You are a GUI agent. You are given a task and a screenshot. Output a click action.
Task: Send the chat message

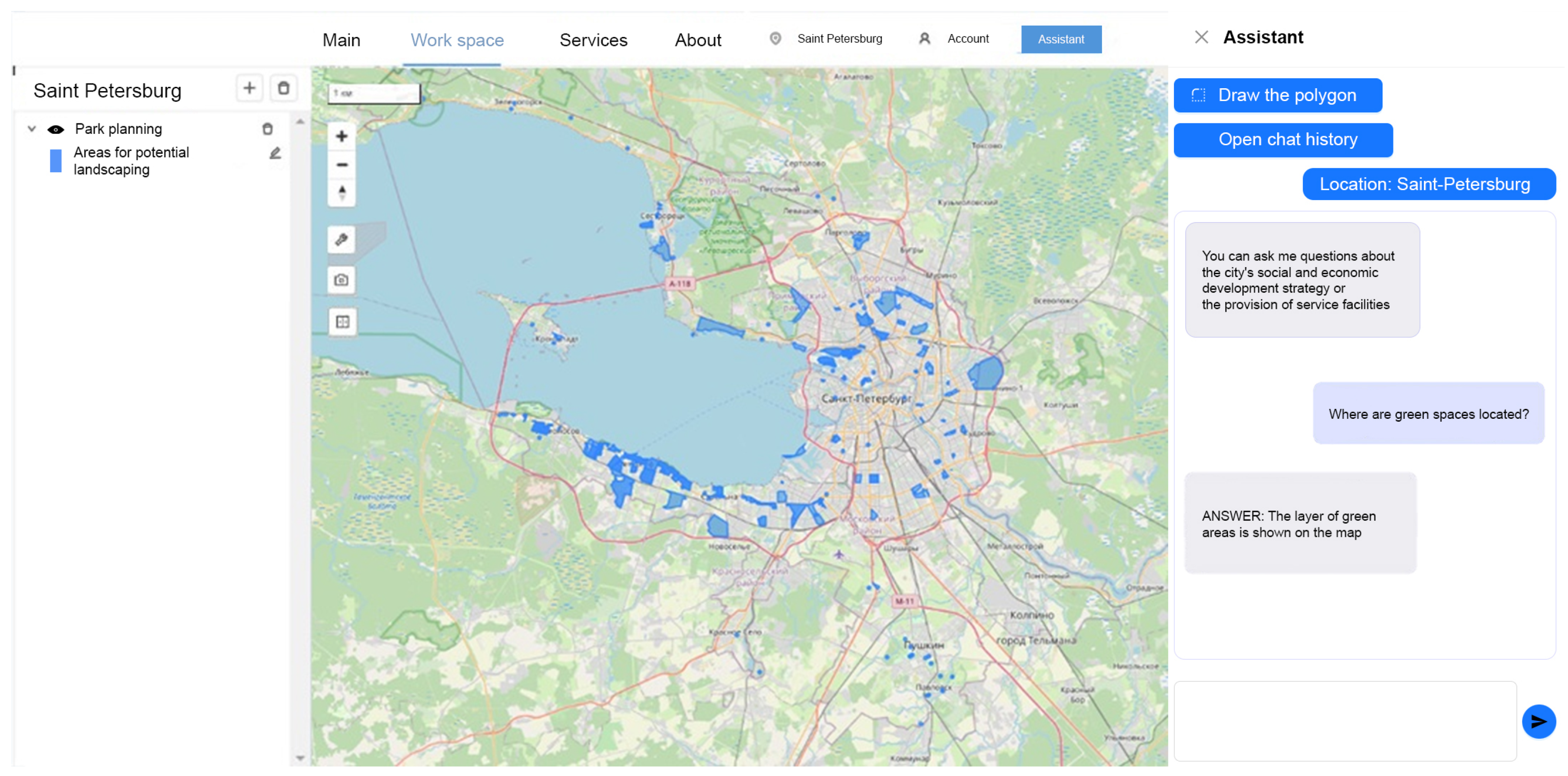(1538, 722)
